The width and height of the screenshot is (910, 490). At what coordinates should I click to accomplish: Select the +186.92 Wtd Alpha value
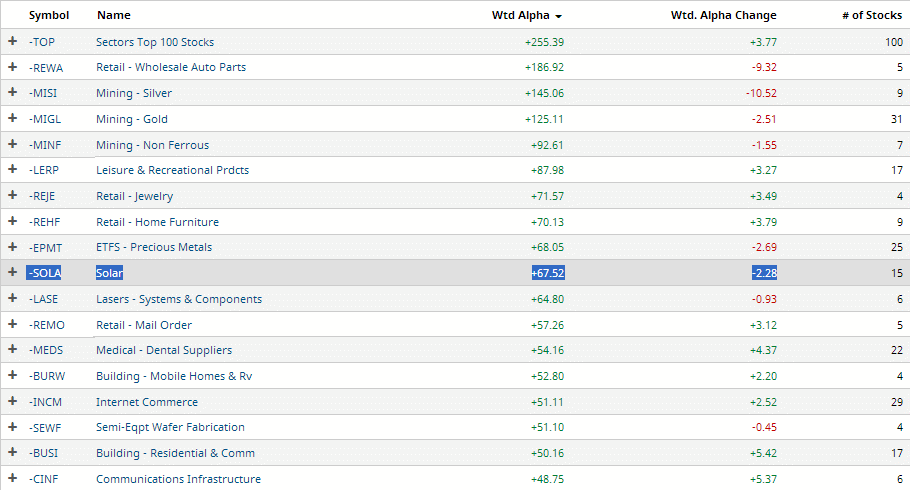[544, 67]
